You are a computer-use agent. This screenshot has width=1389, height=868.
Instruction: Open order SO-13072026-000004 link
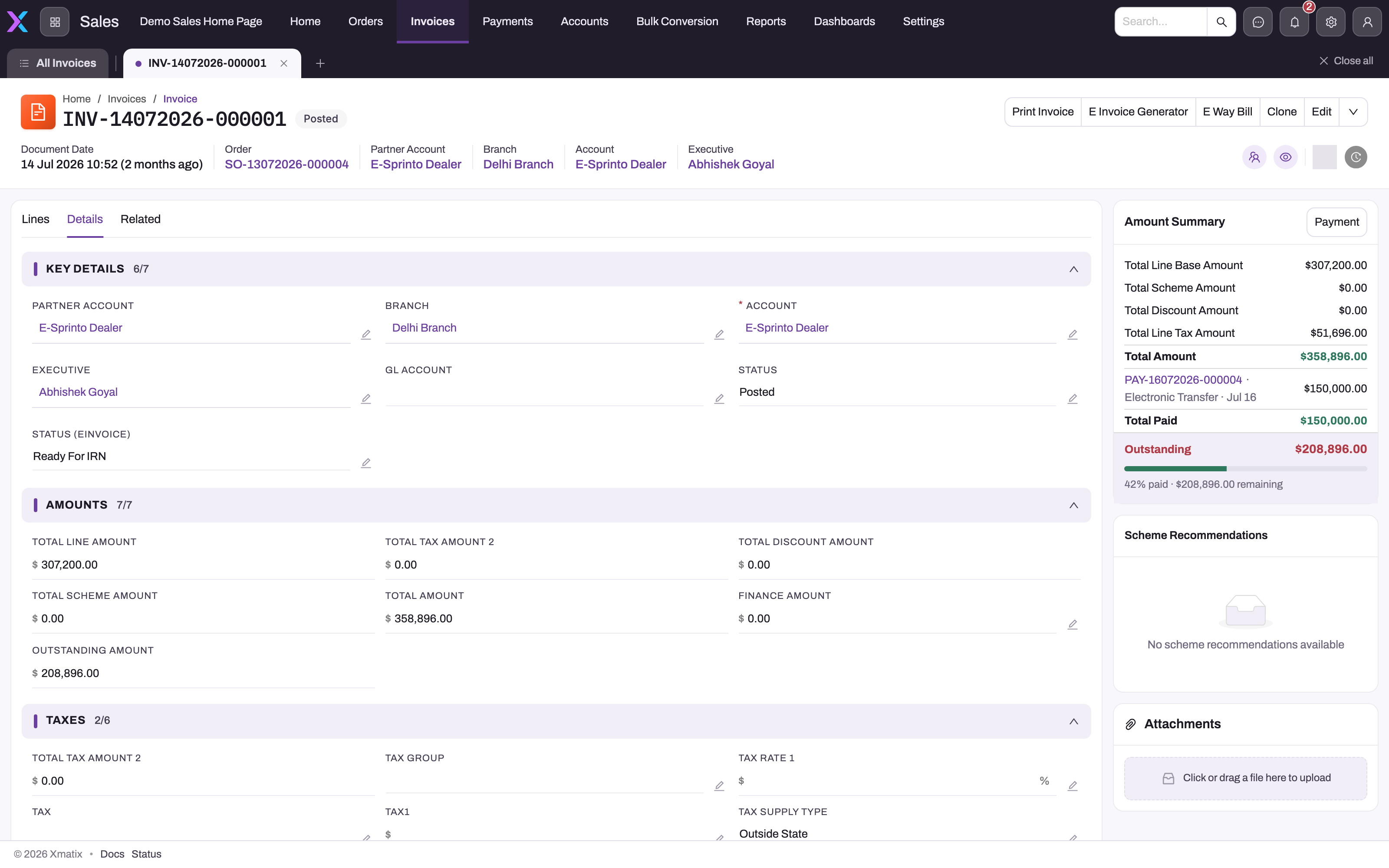pos(286,165)
